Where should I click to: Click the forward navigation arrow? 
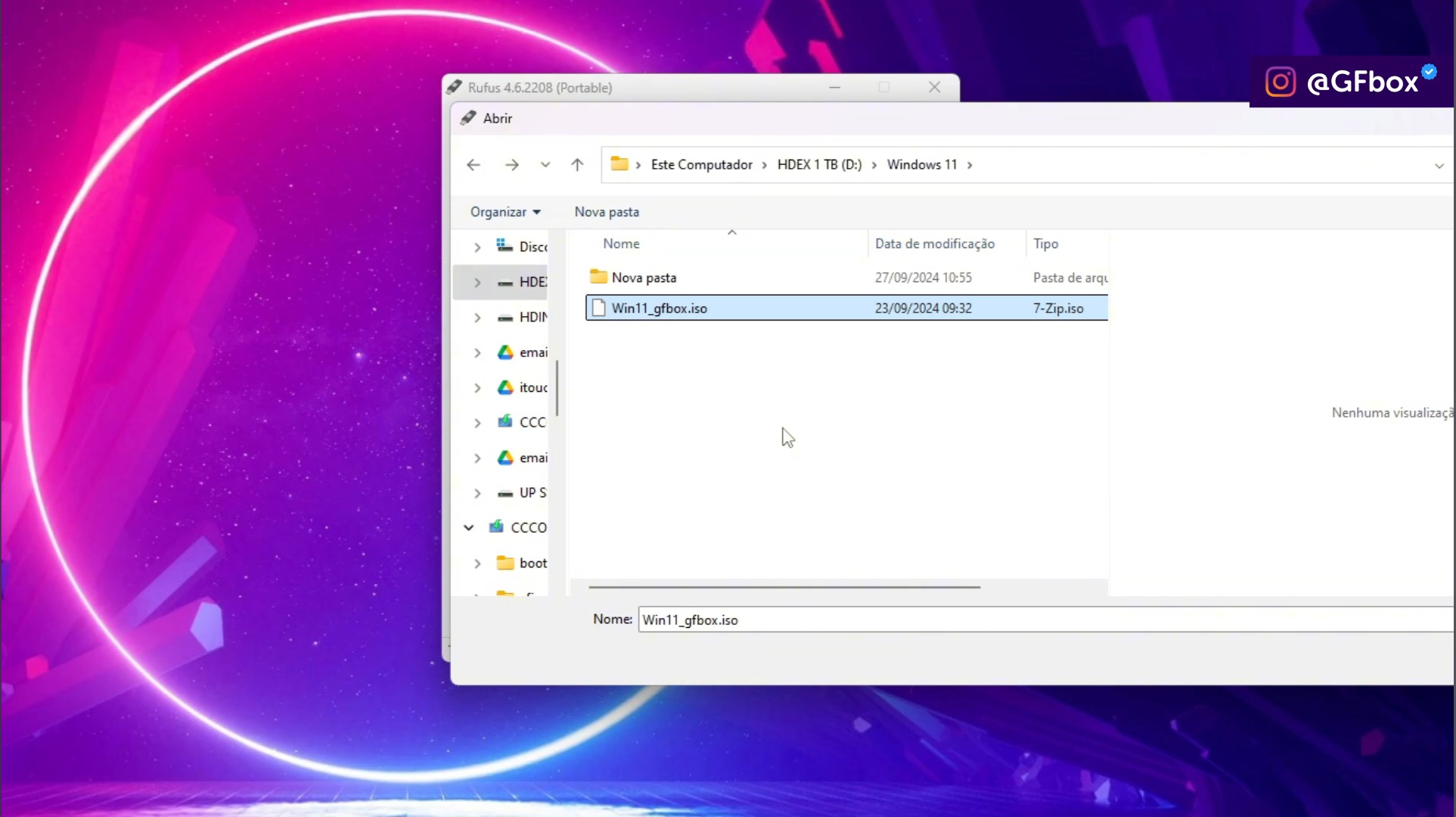click(x=512, y=164)
